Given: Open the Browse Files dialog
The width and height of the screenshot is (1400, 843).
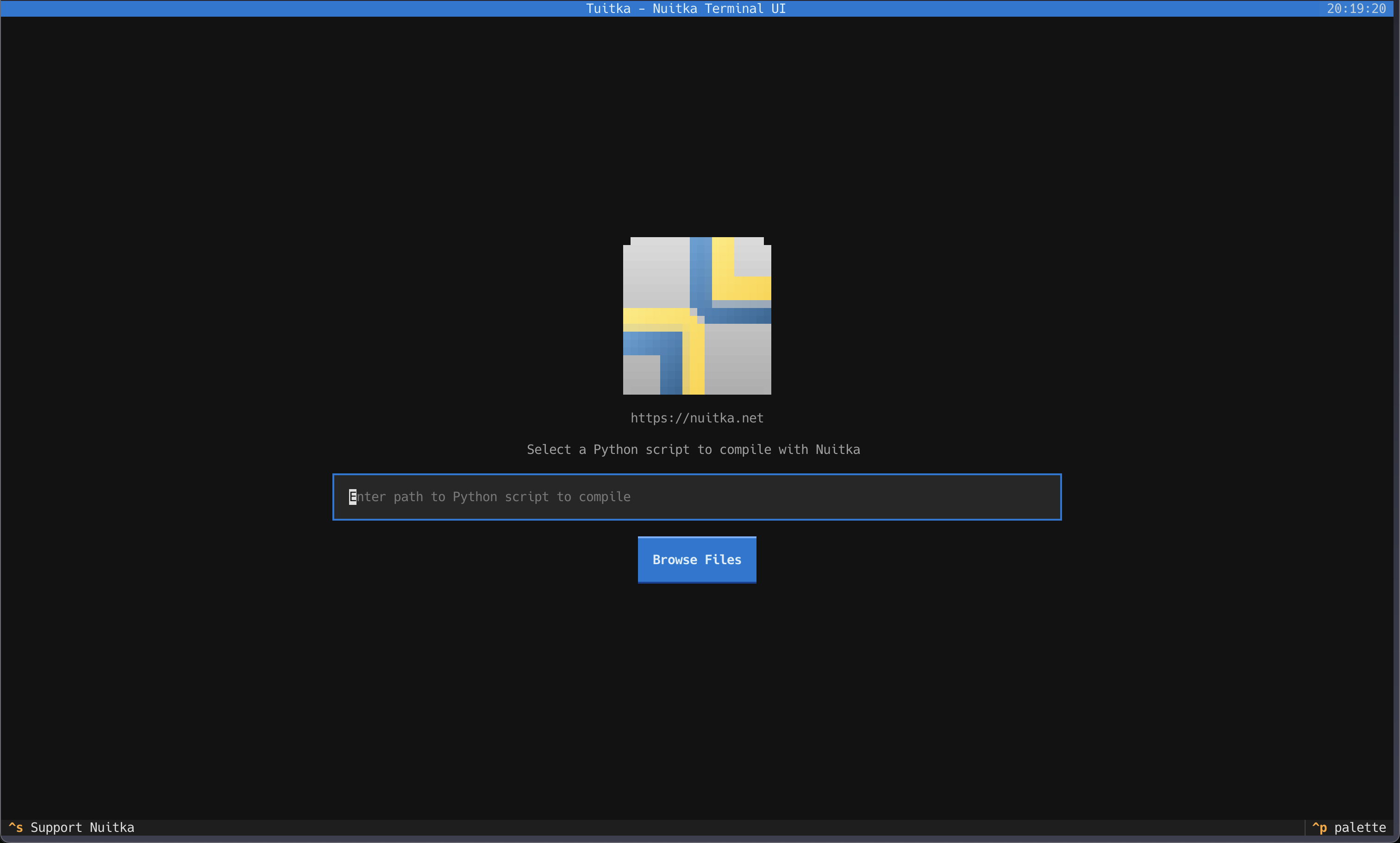Looking at the screenshot, I should [697, 560].
